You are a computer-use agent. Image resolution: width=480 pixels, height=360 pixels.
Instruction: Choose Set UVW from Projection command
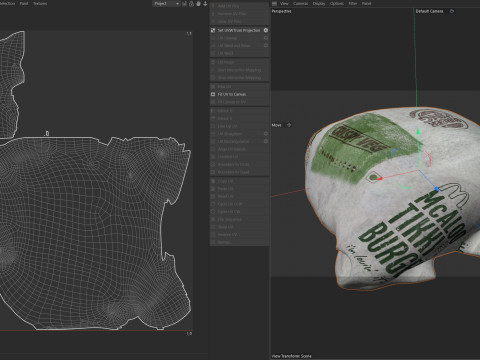tap(239, 30)
